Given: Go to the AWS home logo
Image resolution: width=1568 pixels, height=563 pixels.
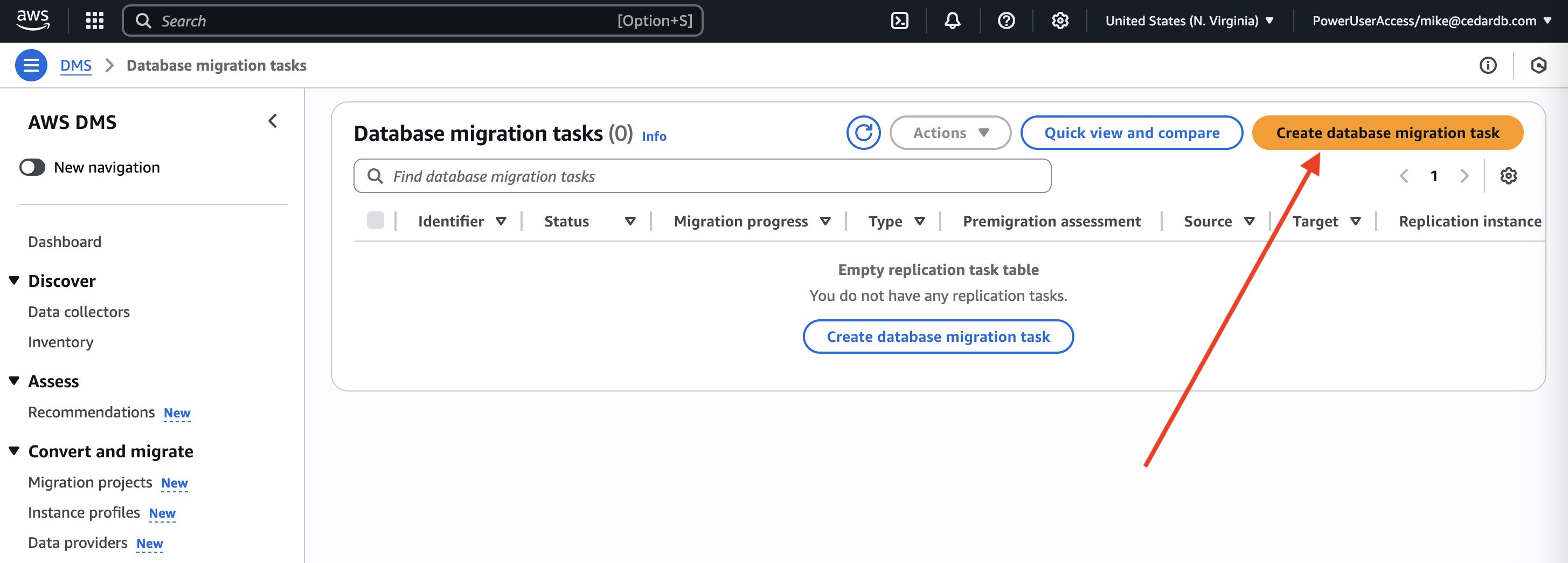Looking at the screenshot, I should point(33,20).
